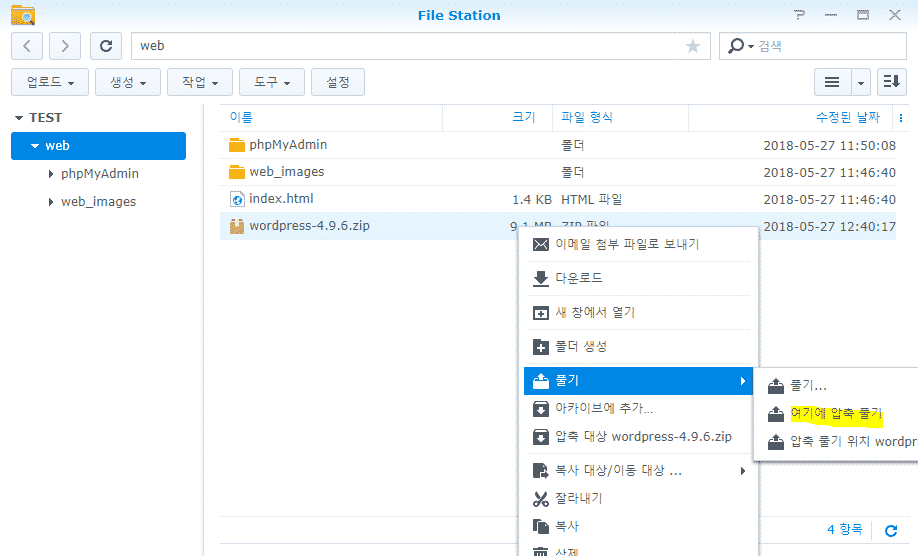Add web folder to favorites via star icon
Viewport: 918px width, 556px height.
click(x=693, y=46)
